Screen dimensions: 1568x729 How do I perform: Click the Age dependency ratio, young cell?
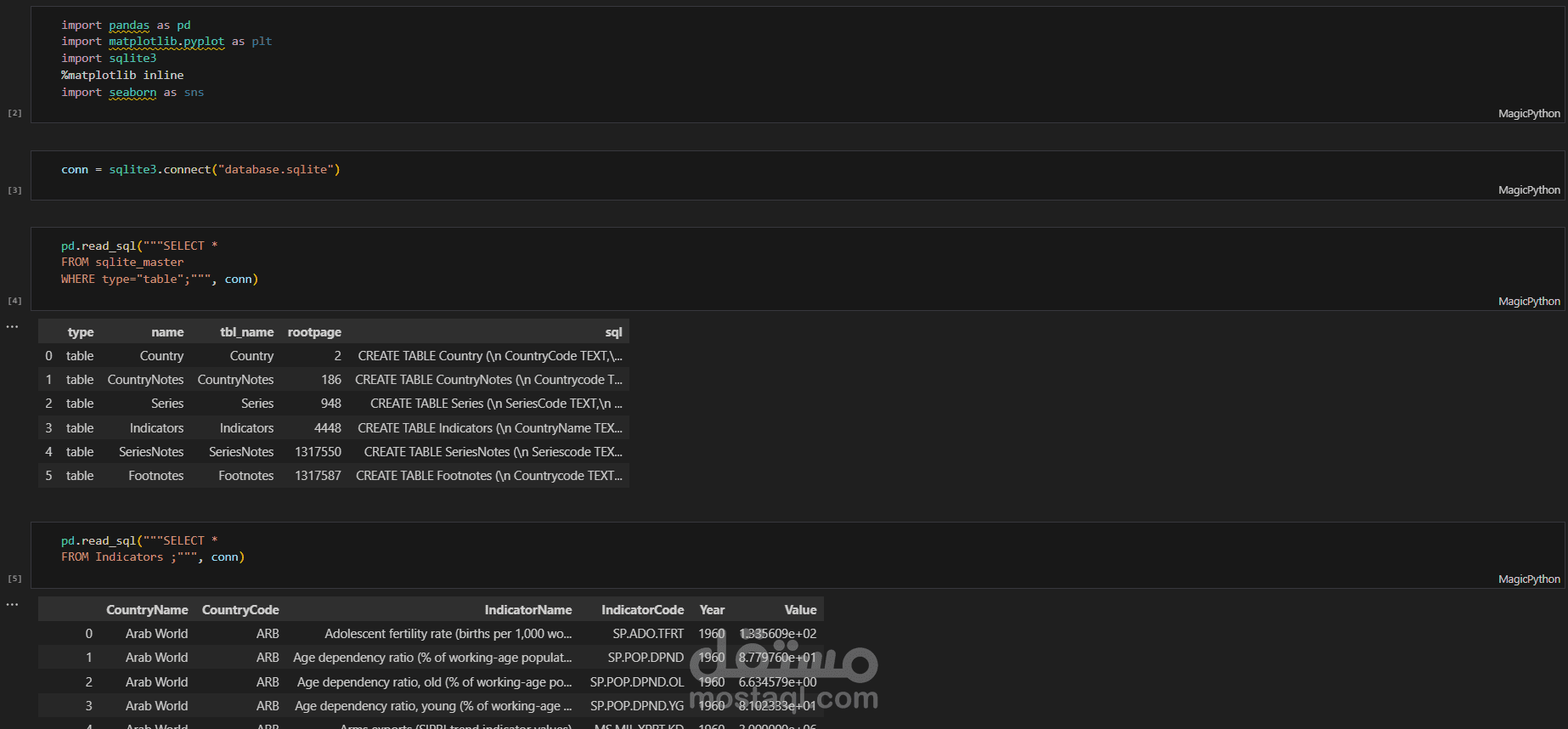pyautogui.click(x=433, y=706)
